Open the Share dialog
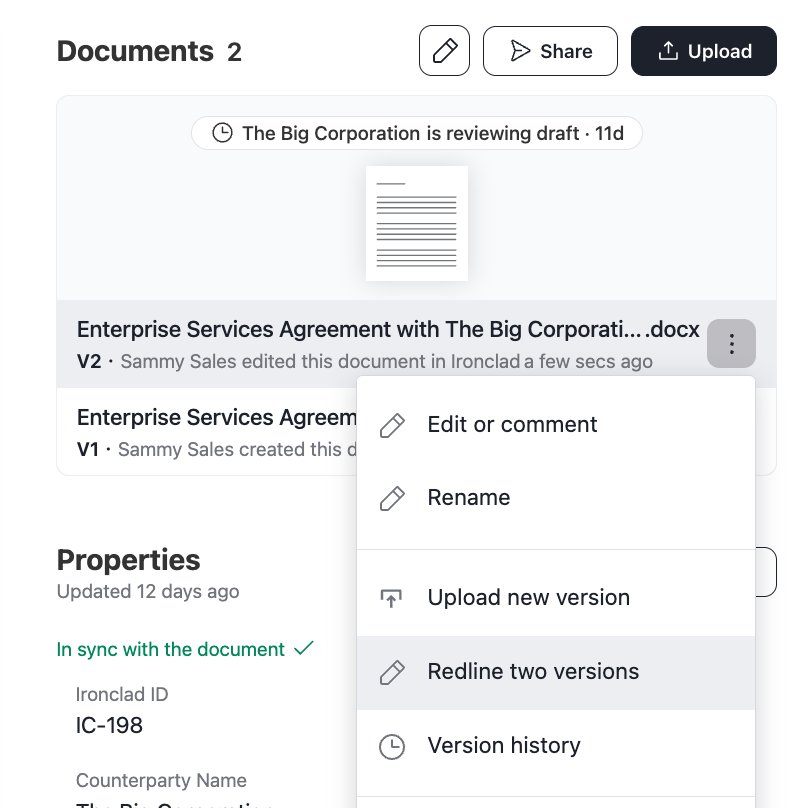 point(550,51)
